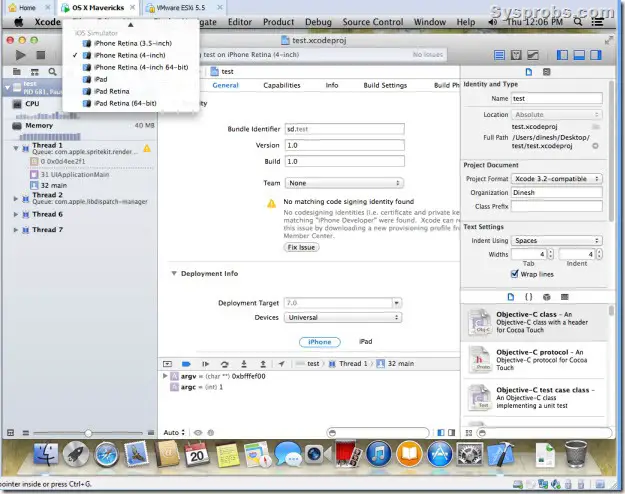Click the Step over icon
625x494 pixels.
pos(225,364)
